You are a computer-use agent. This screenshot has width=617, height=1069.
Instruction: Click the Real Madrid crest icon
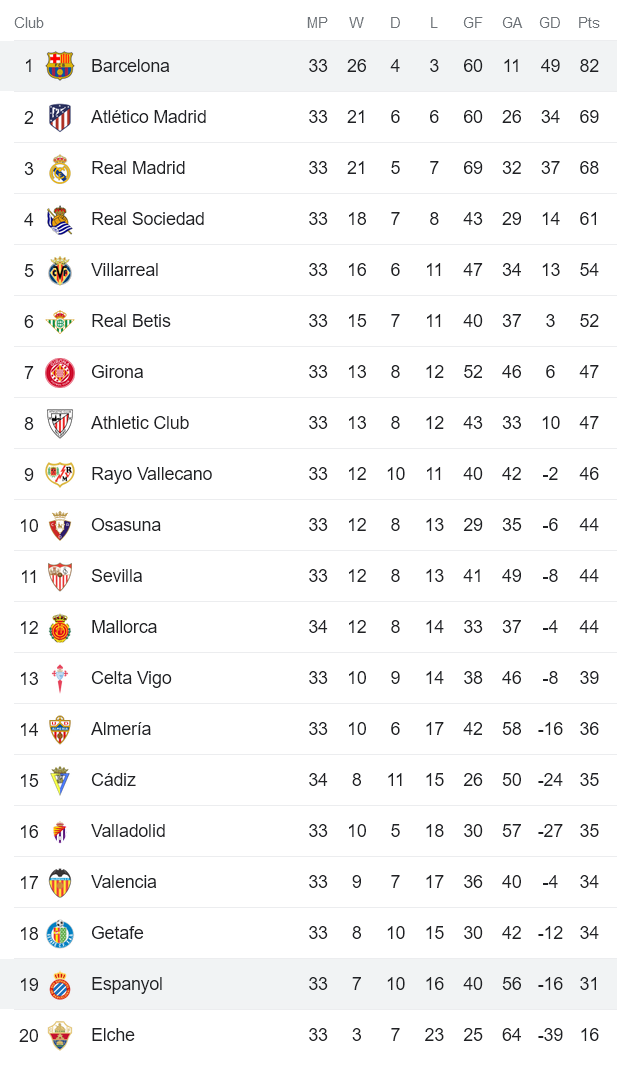[60, 168]
